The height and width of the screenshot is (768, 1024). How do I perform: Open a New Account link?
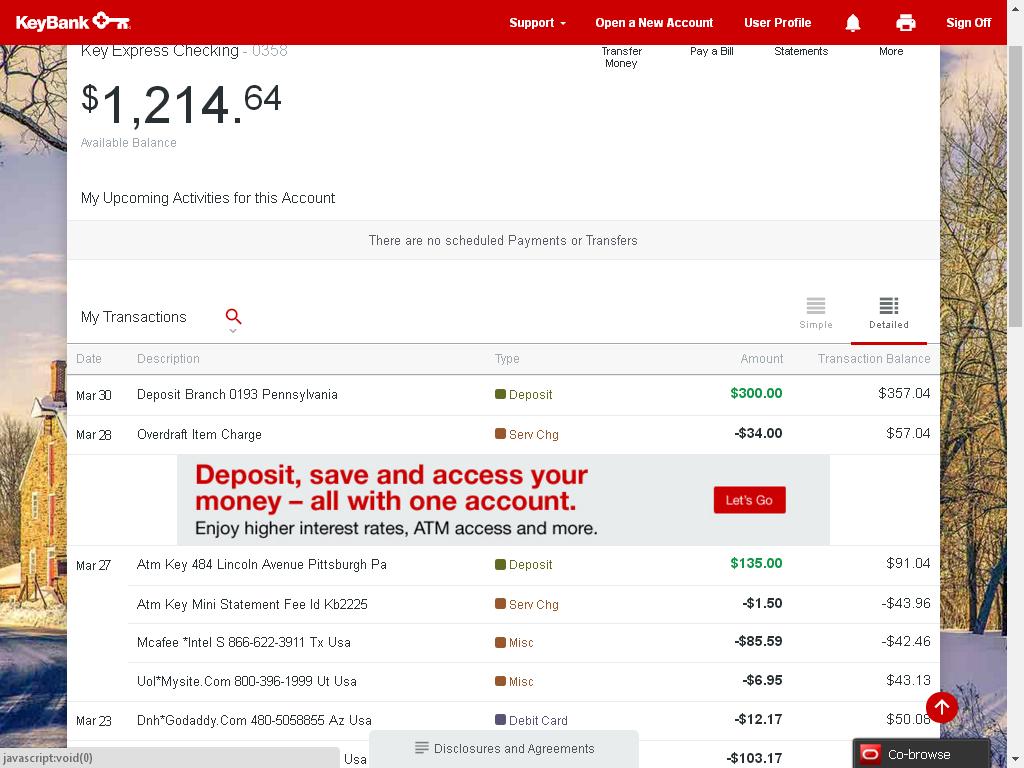654,23
